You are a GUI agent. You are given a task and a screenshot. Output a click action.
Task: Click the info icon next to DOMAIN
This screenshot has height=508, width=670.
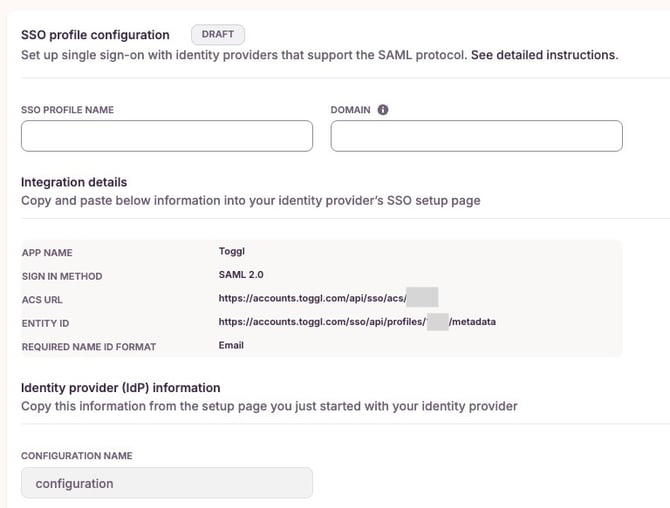[383, 110]
